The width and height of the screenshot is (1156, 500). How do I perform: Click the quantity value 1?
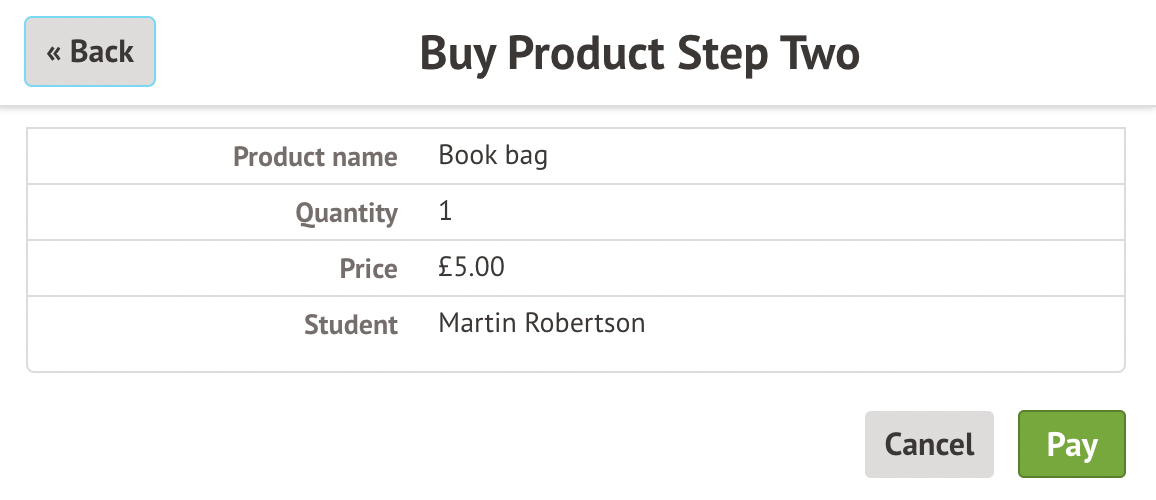[x=445, y=212]
